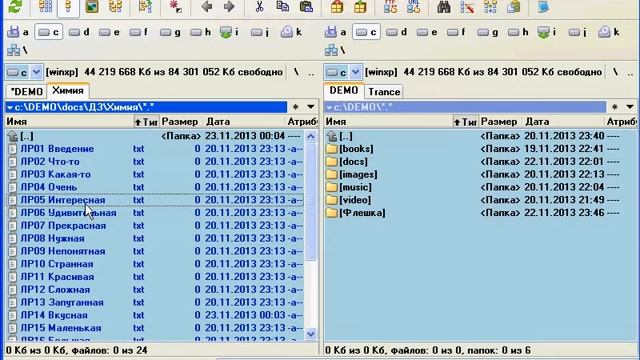Screen dimensions: 640x360
Task: Open right panel directory history arrow
Action: click(x=630, y=107)
